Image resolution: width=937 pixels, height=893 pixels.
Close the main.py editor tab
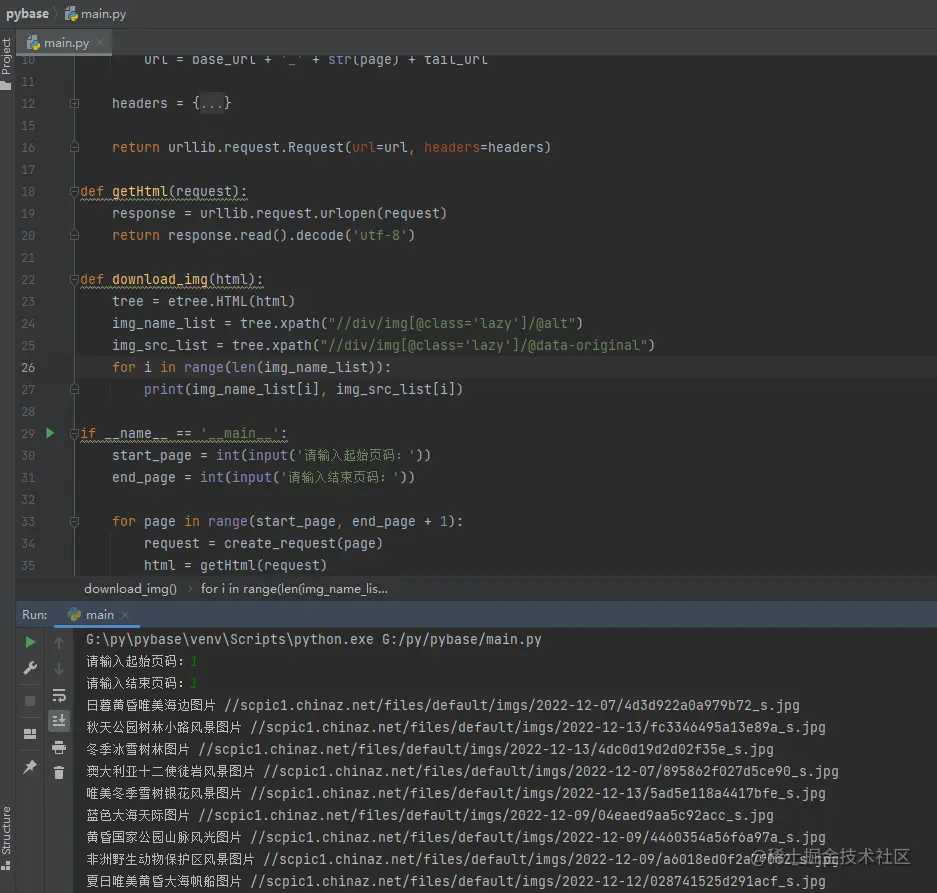[x=100, y=42]
